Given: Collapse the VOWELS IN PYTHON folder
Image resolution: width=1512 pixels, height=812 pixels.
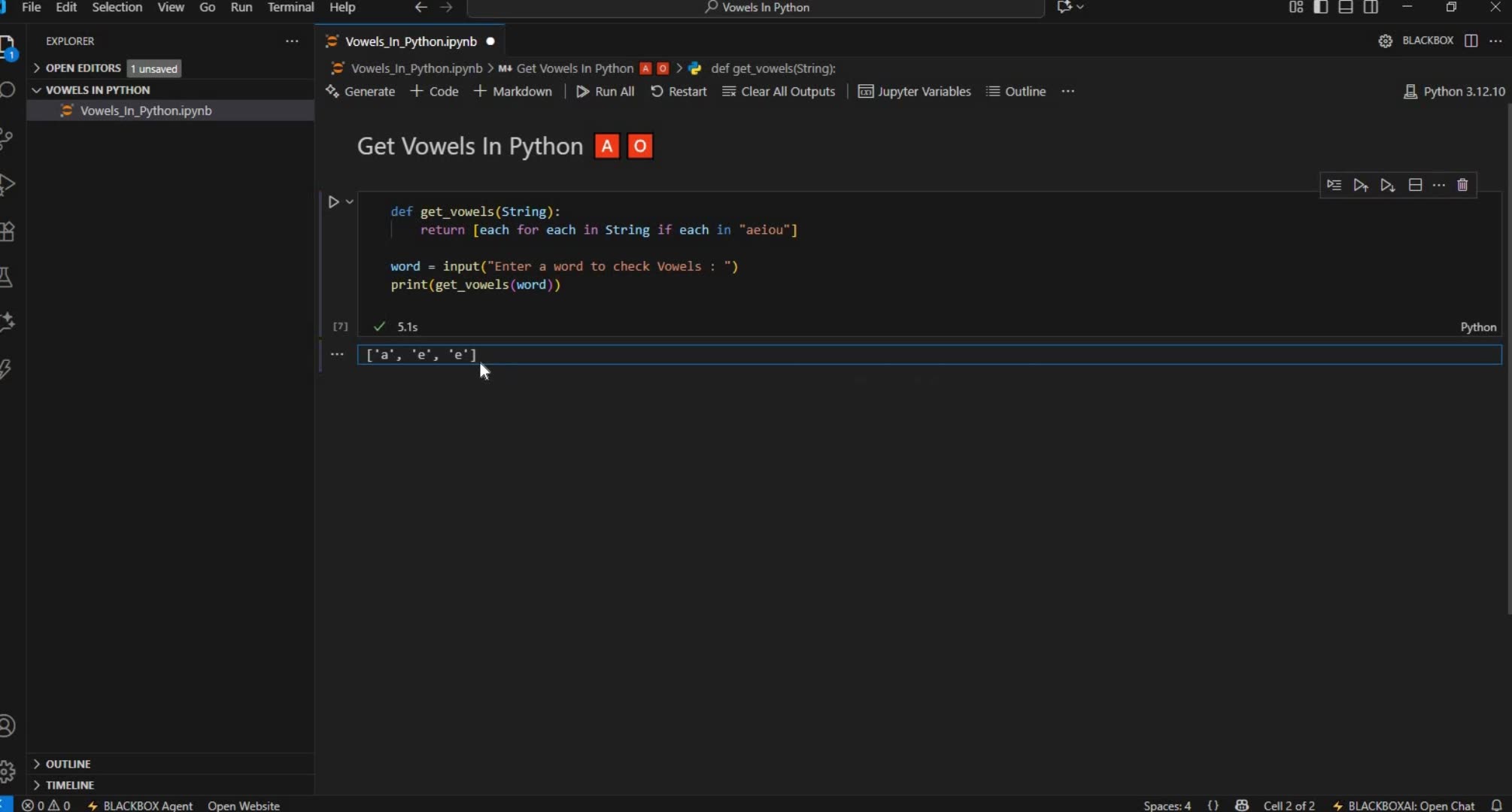Looking at the screenshot, I should [36, 89].
